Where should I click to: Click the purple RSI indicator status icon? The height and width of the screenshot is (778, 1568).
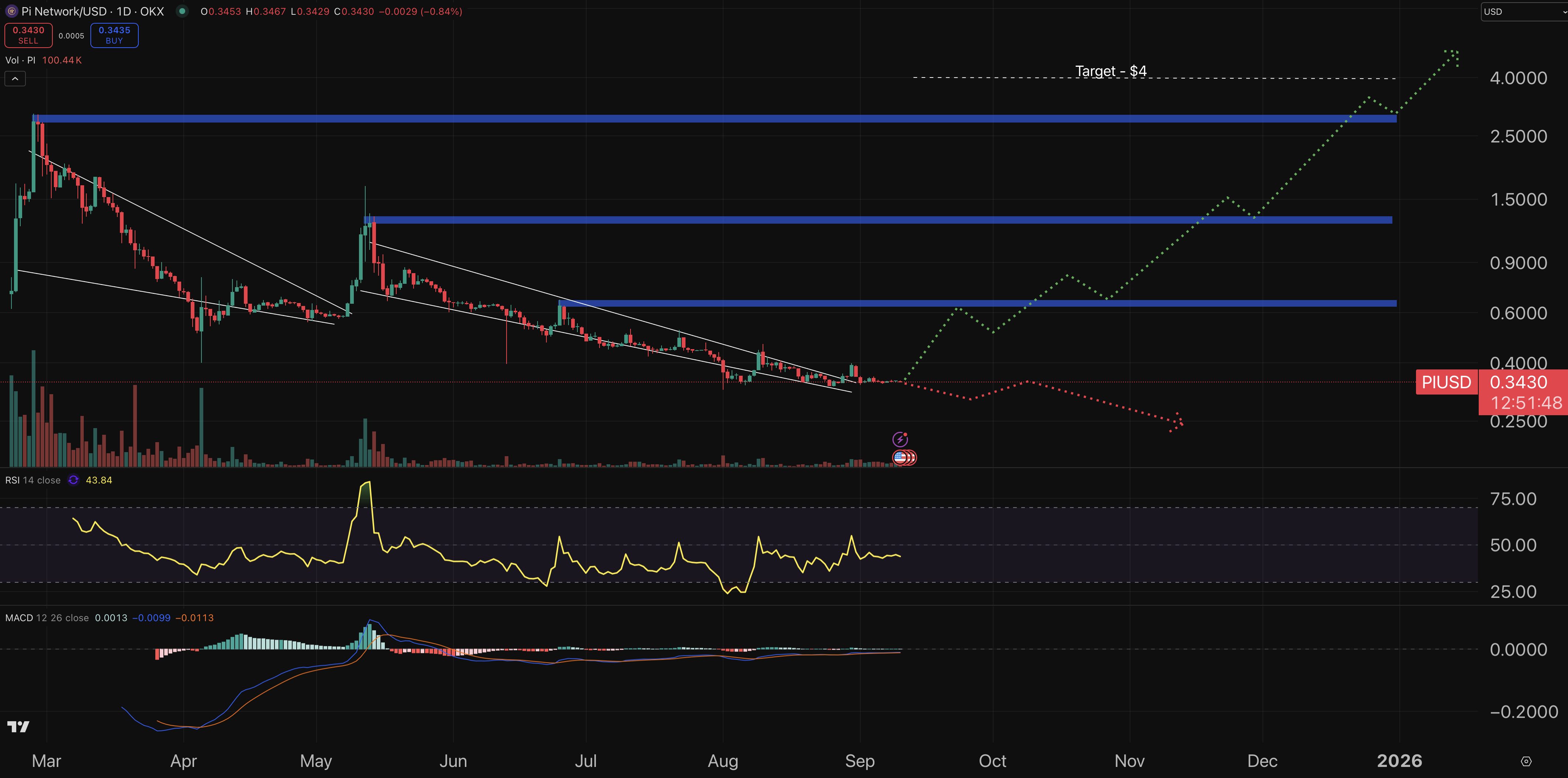[73, 480]
